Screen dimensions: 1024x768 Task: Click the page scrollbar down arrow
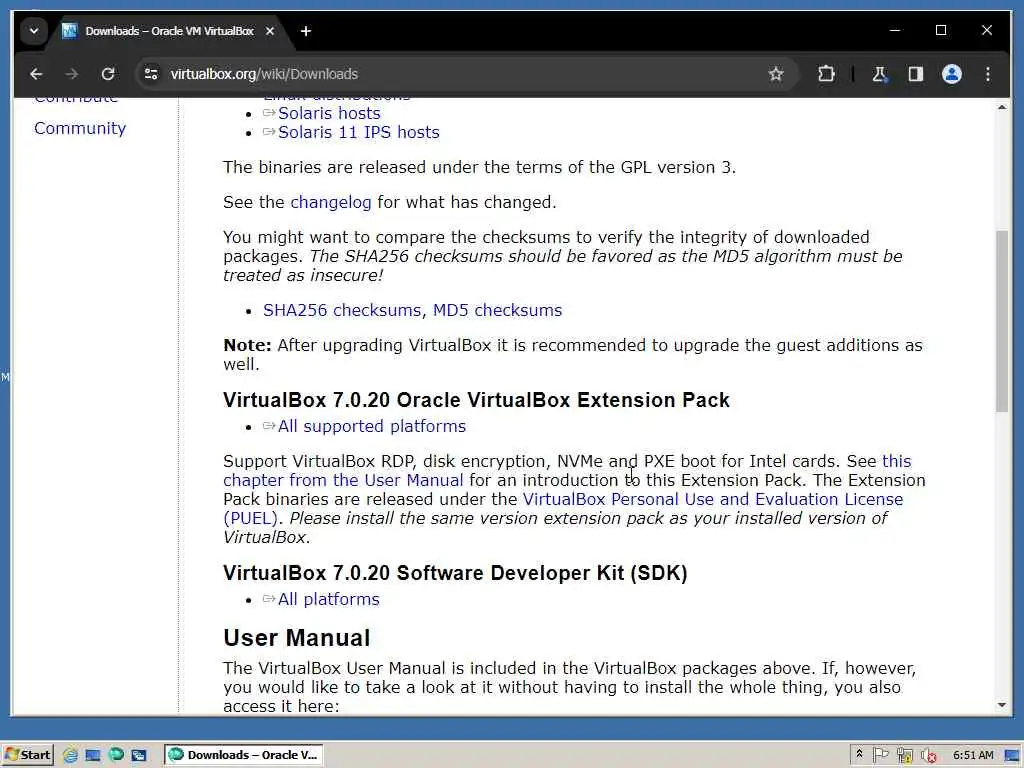[x=1002, y=705]
